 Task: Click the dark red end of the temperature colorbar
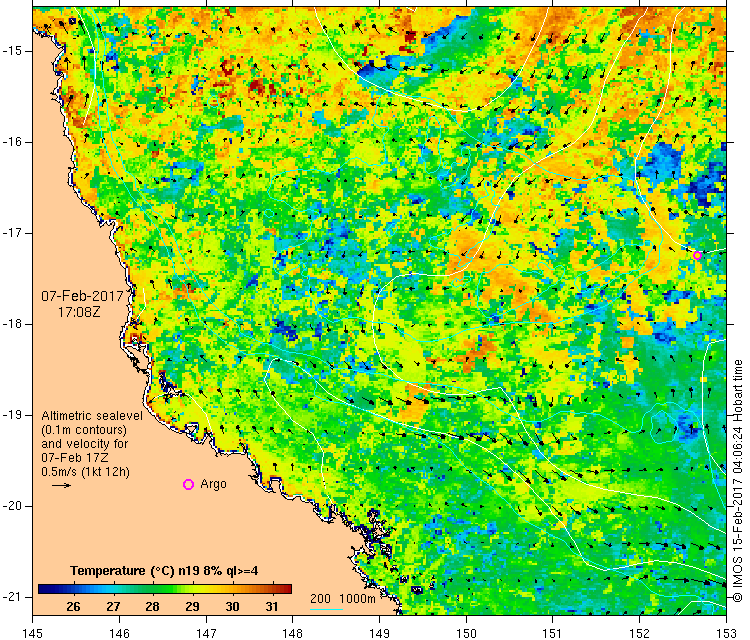coord(286,589)
